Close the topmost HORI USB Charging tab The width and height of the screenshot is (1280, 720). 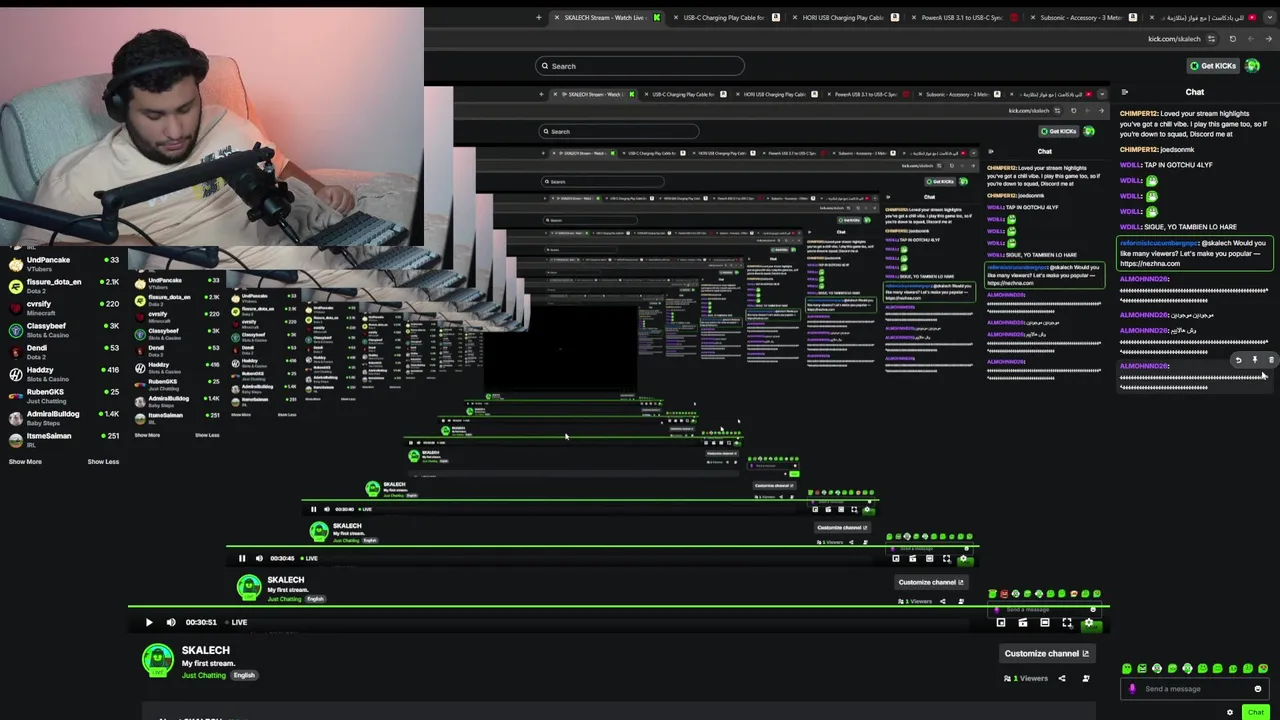pyautogui.click(x=795, y=17)
